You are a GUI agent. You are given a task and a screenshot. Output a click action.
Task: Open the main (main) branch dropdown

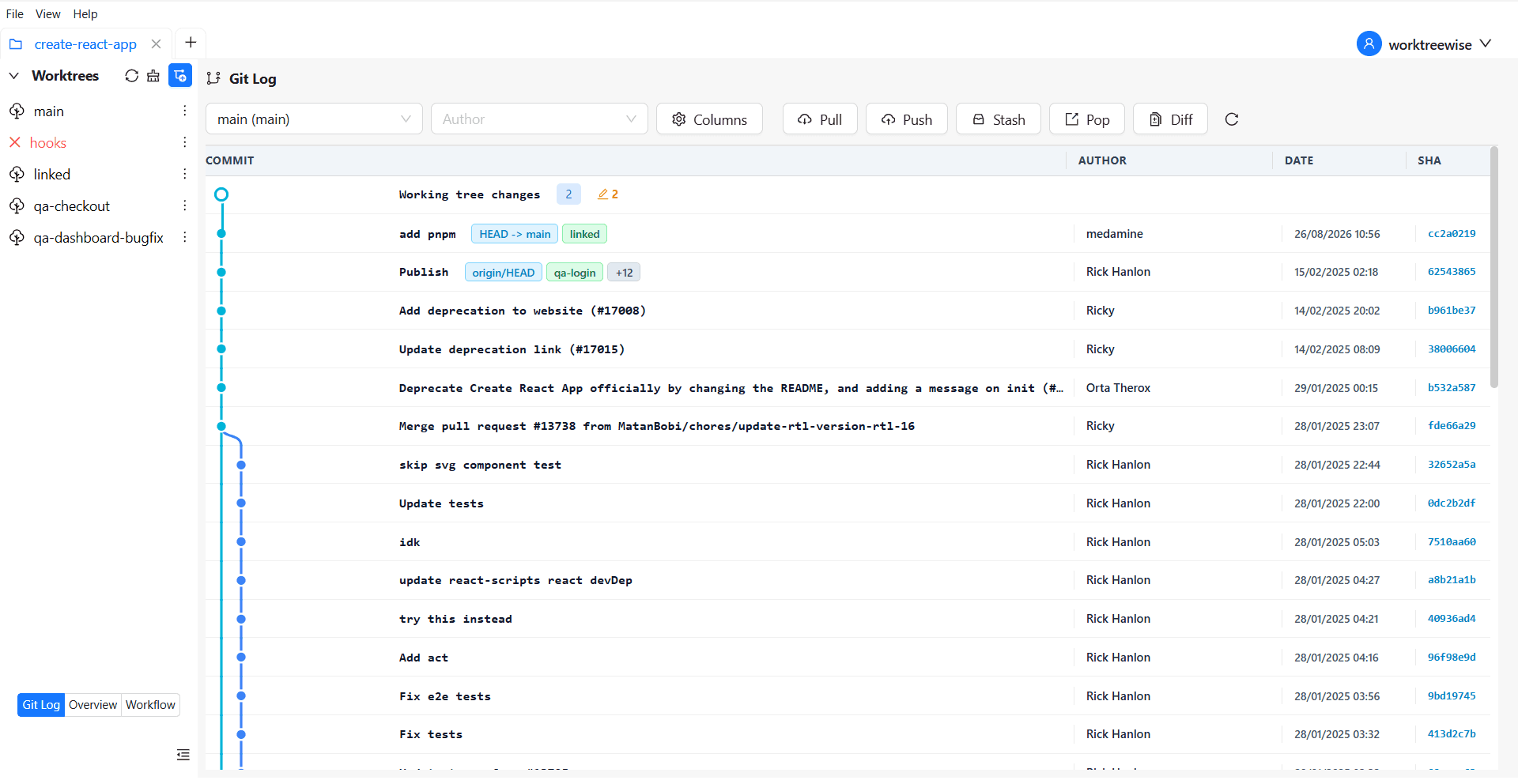[314, 119]
